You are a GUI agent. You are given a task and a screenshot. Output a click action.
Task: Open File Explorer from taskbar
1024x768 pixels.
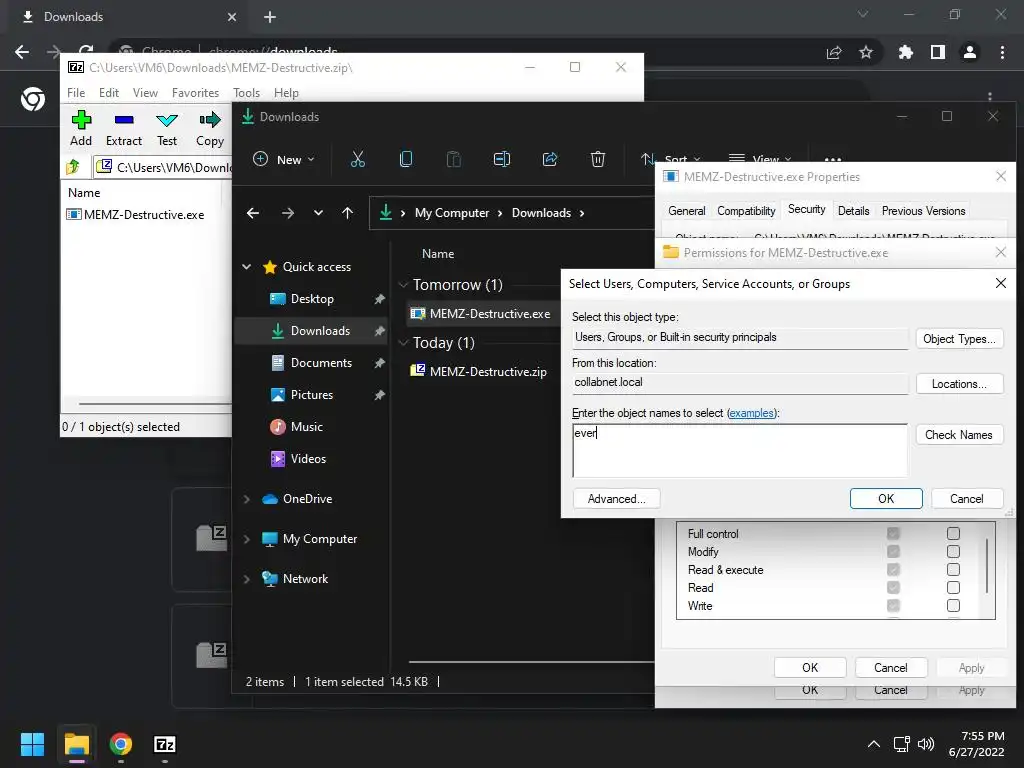76,744
